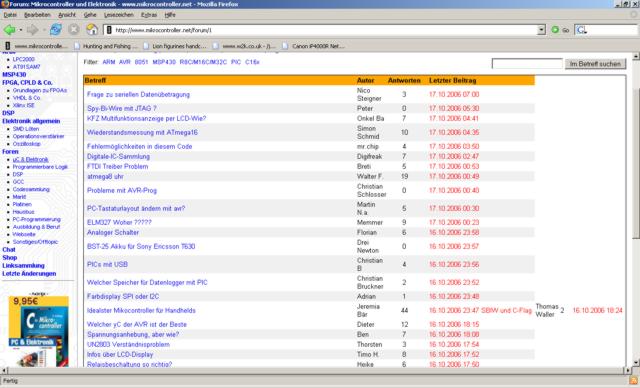
Task: Filter the forum by MSP430
Action: [164, 62]
